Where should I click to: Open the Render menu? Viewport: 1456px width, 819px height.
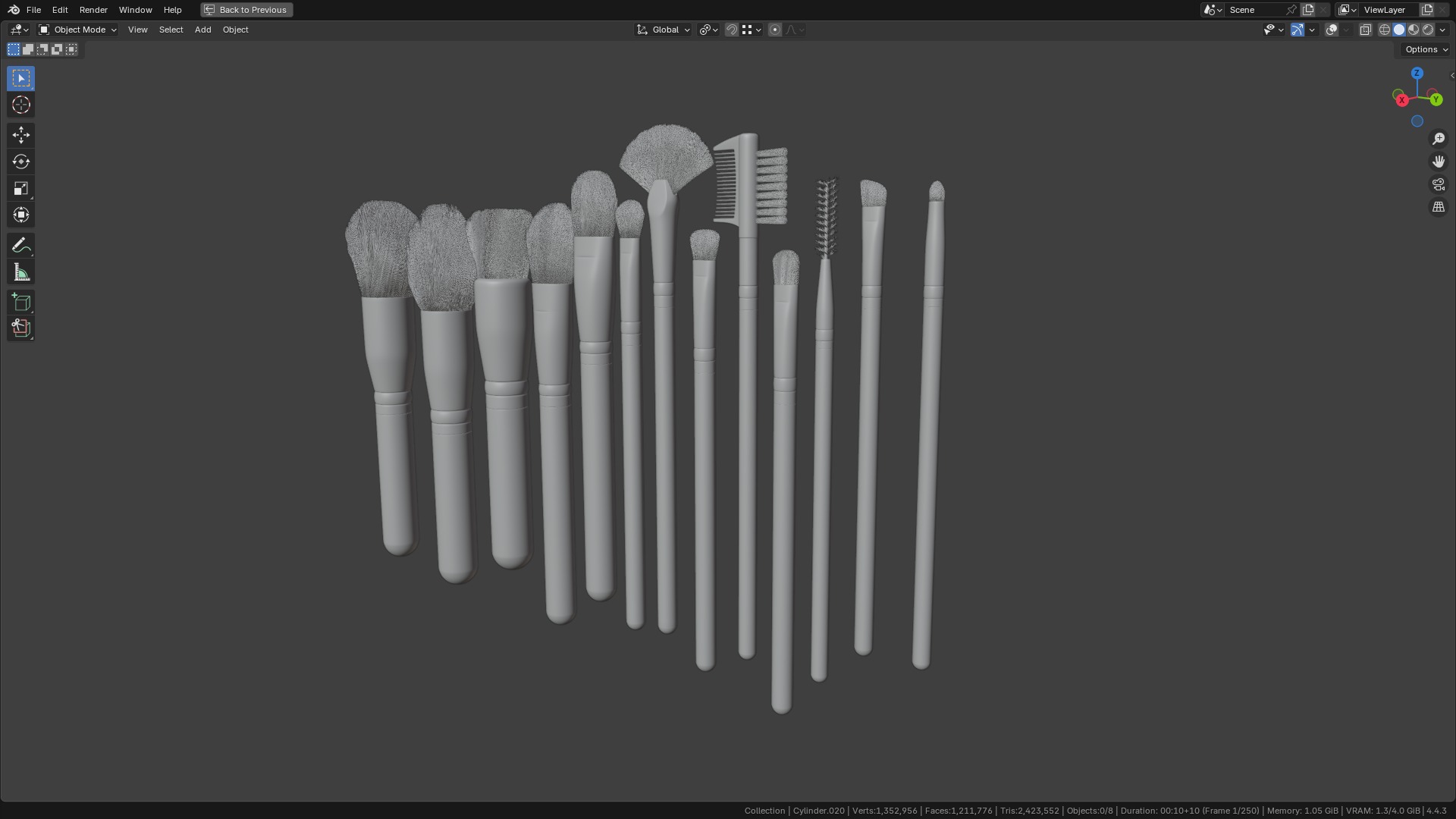93,10
